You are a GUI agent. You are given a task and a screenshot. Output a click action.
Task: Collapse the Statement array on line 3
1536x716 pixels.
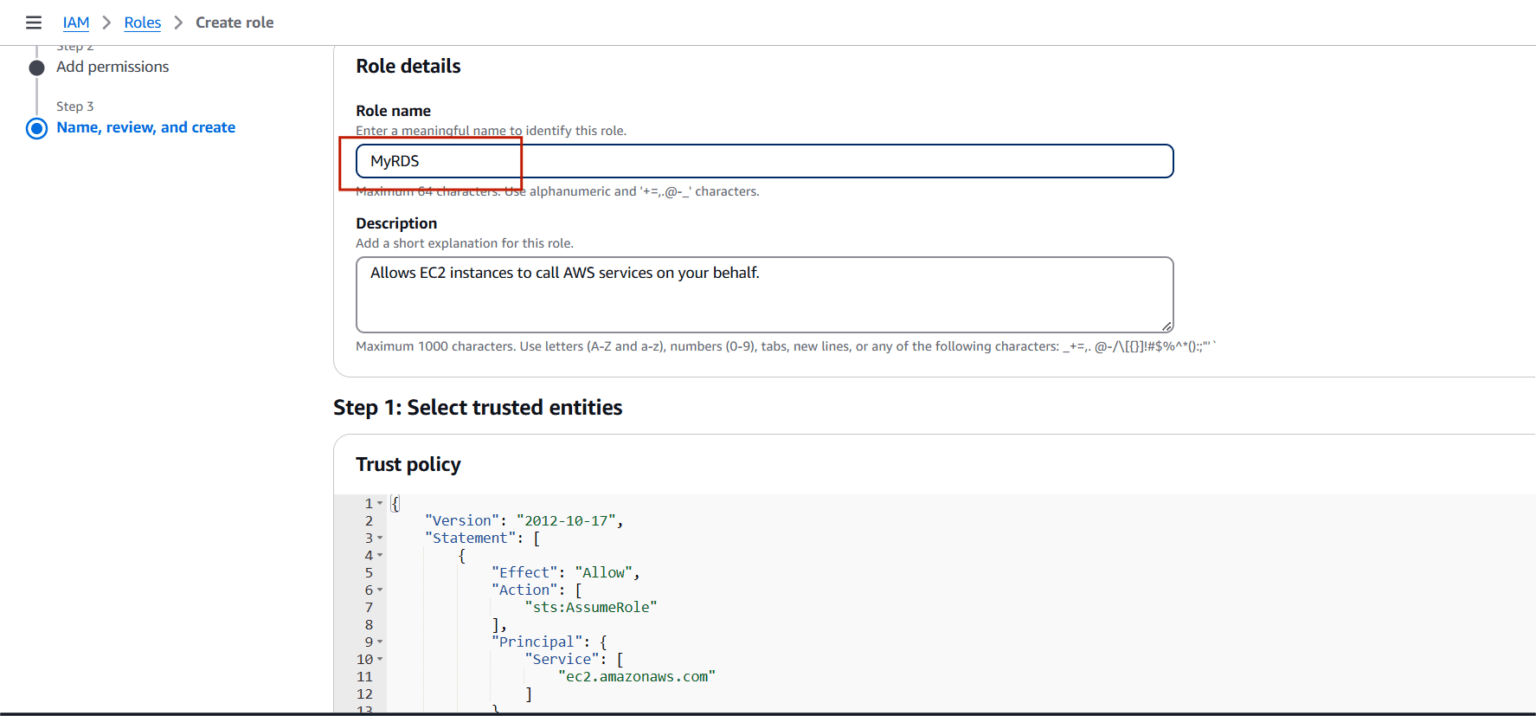378,537
